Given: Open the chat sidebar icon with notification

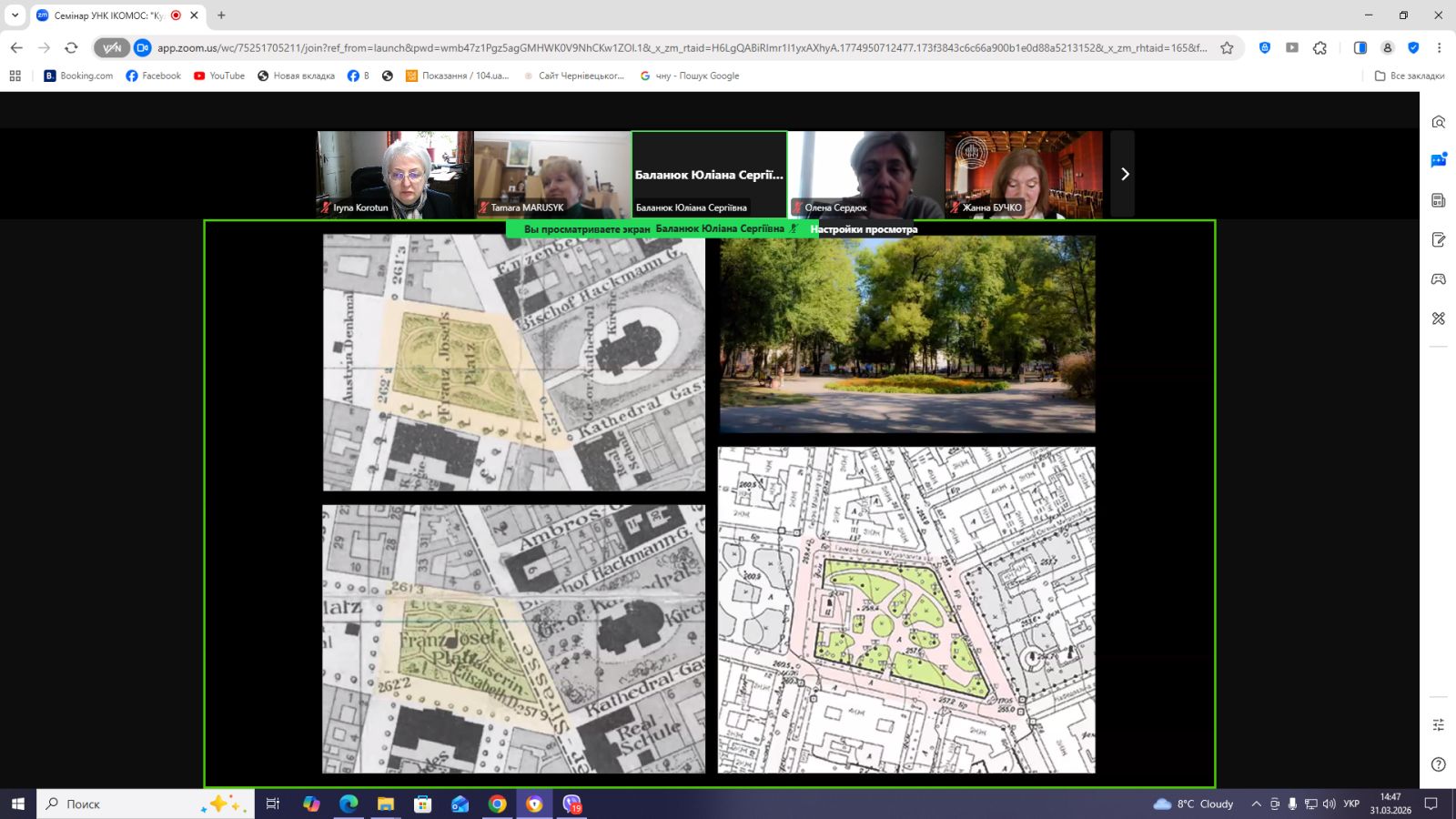Looking at the screenshot, I should (x=1438, y=161).
